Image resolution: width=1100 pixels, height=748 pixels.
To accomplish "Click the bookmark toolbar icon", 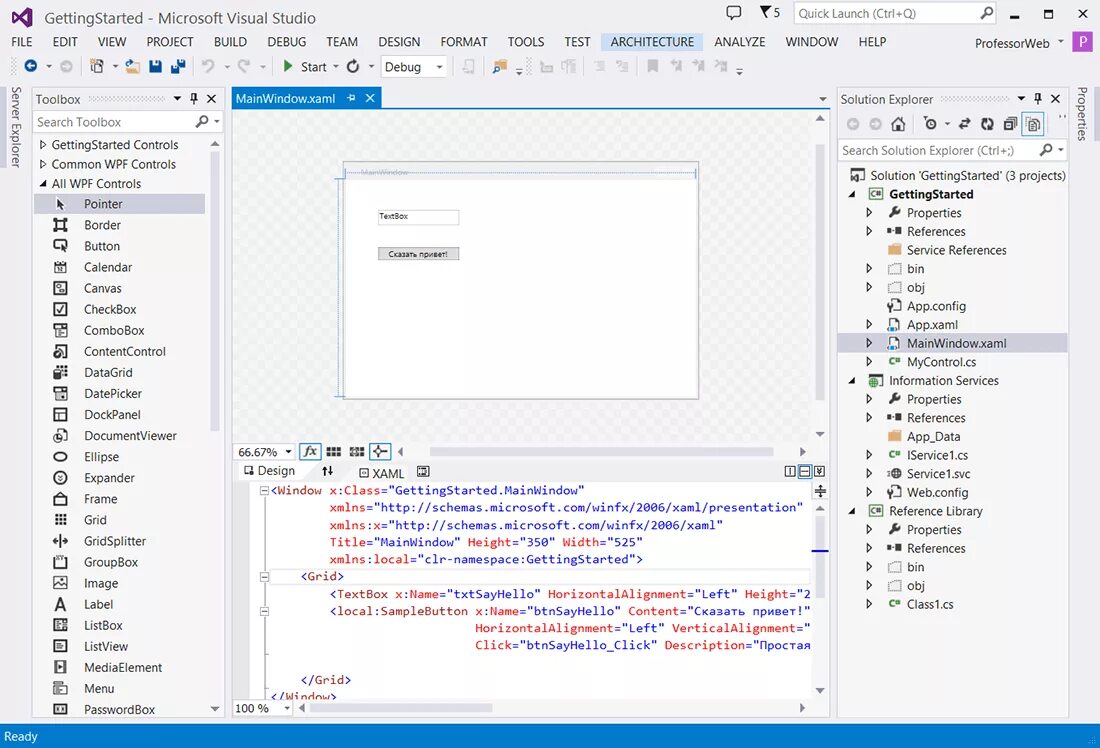I will [652, 66].
